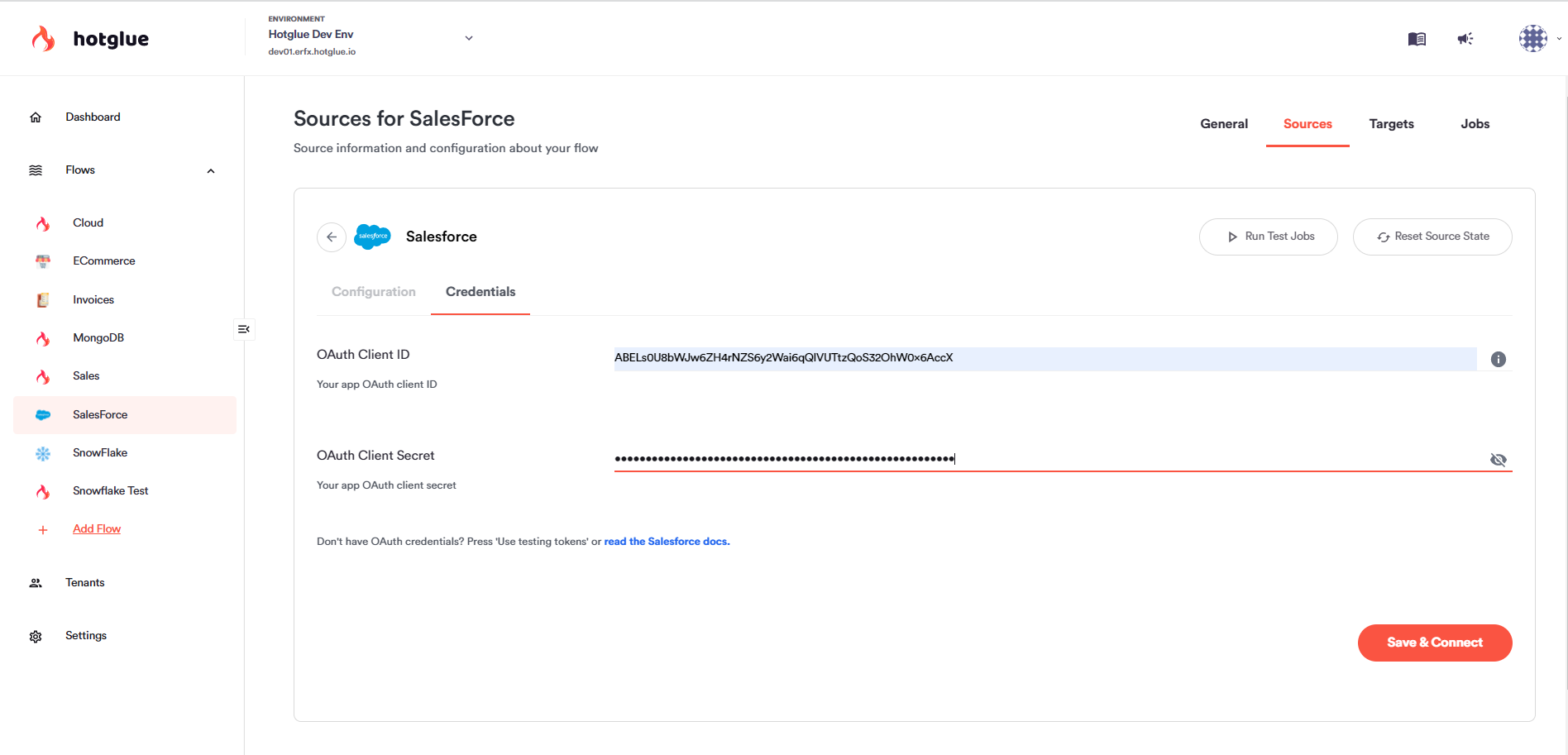
Task: Click the Tenants people icon
Action: pos(36,583)
